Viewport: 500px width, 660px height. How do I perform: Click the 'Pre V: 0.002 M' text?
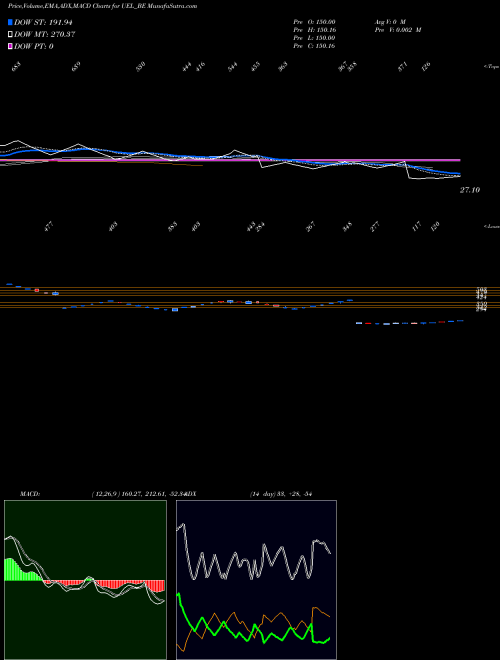(x=398, y=30)
